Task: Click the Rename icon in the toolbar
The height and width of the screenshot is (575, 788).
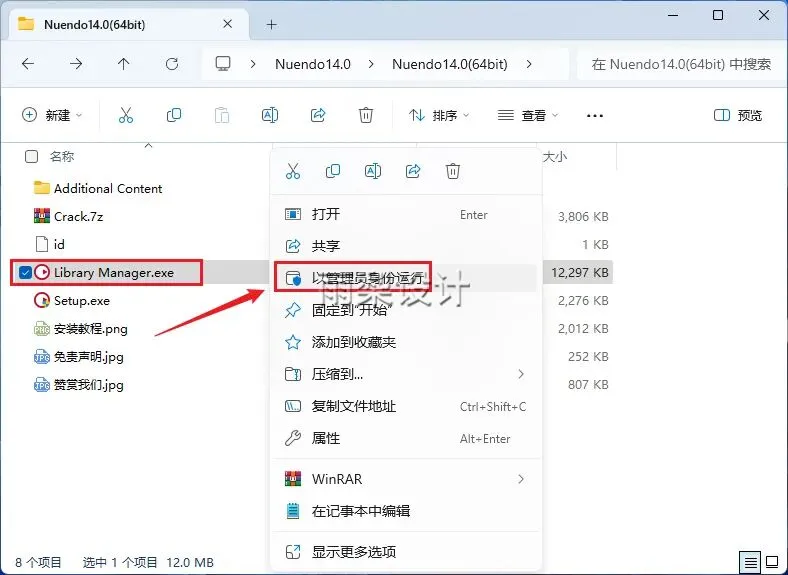Action: 270,115
